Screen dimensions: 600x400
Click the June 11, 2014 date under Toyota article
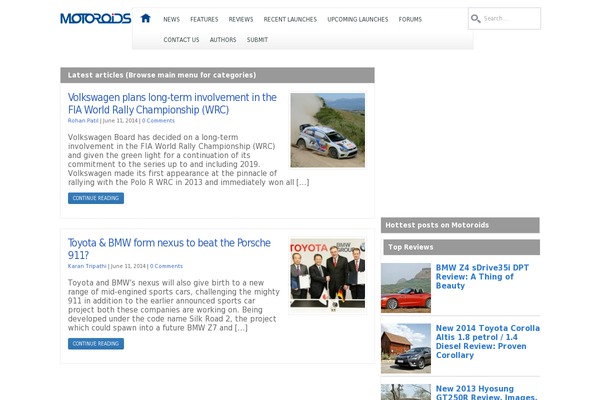click(128, 266)
